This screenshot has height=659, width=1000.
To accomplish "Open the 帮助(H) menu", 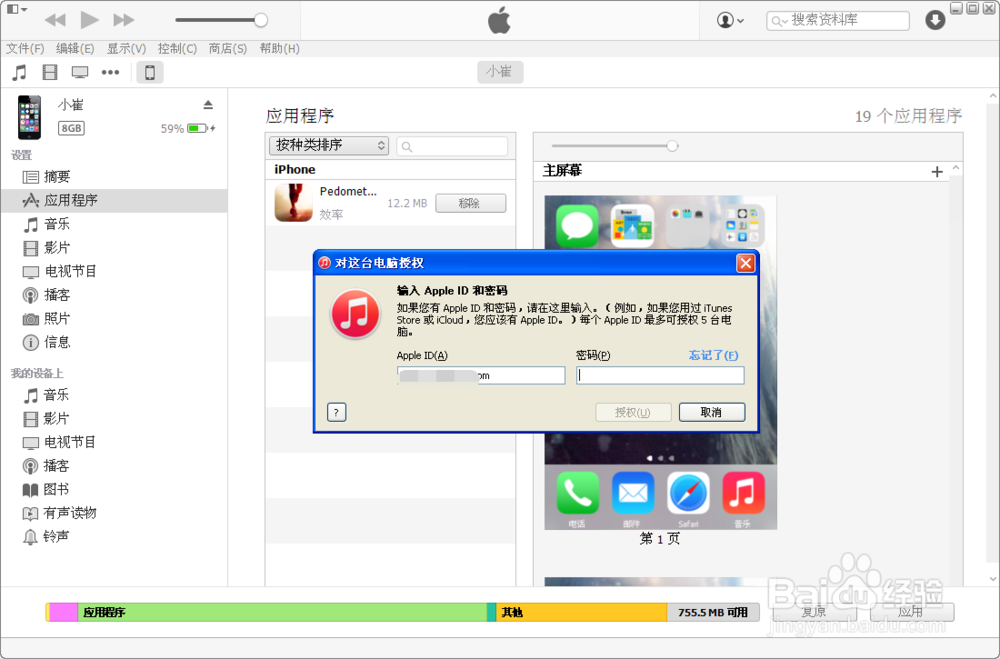I will (279, 48).
